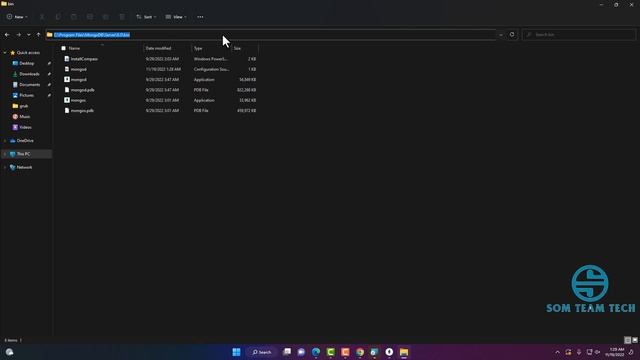The height and width of the screenshot is (360, 640).
Task: Switch to details view in status bar
Action: click(628, 340)
